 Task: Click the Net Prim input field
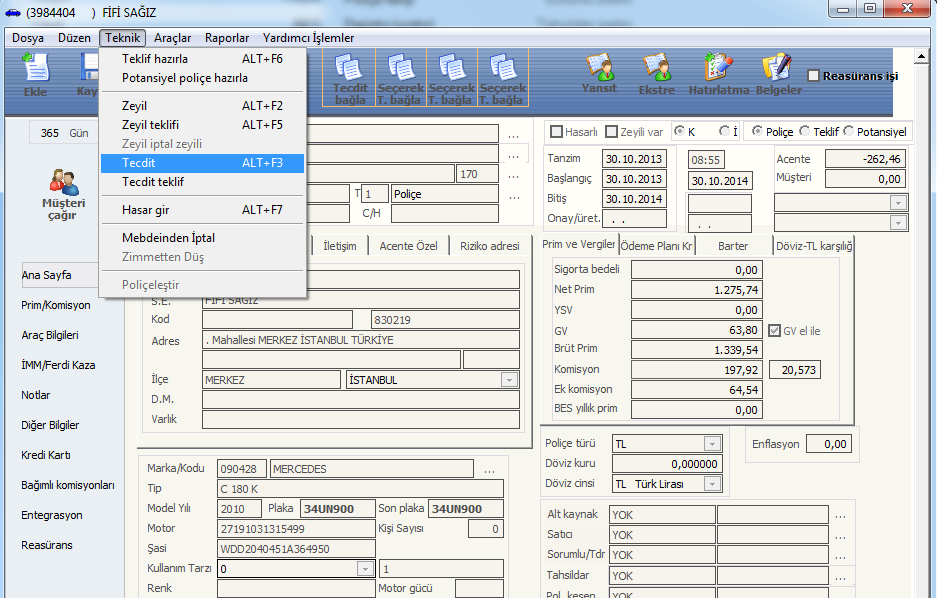pyautogui.click(x=696, y=290)
